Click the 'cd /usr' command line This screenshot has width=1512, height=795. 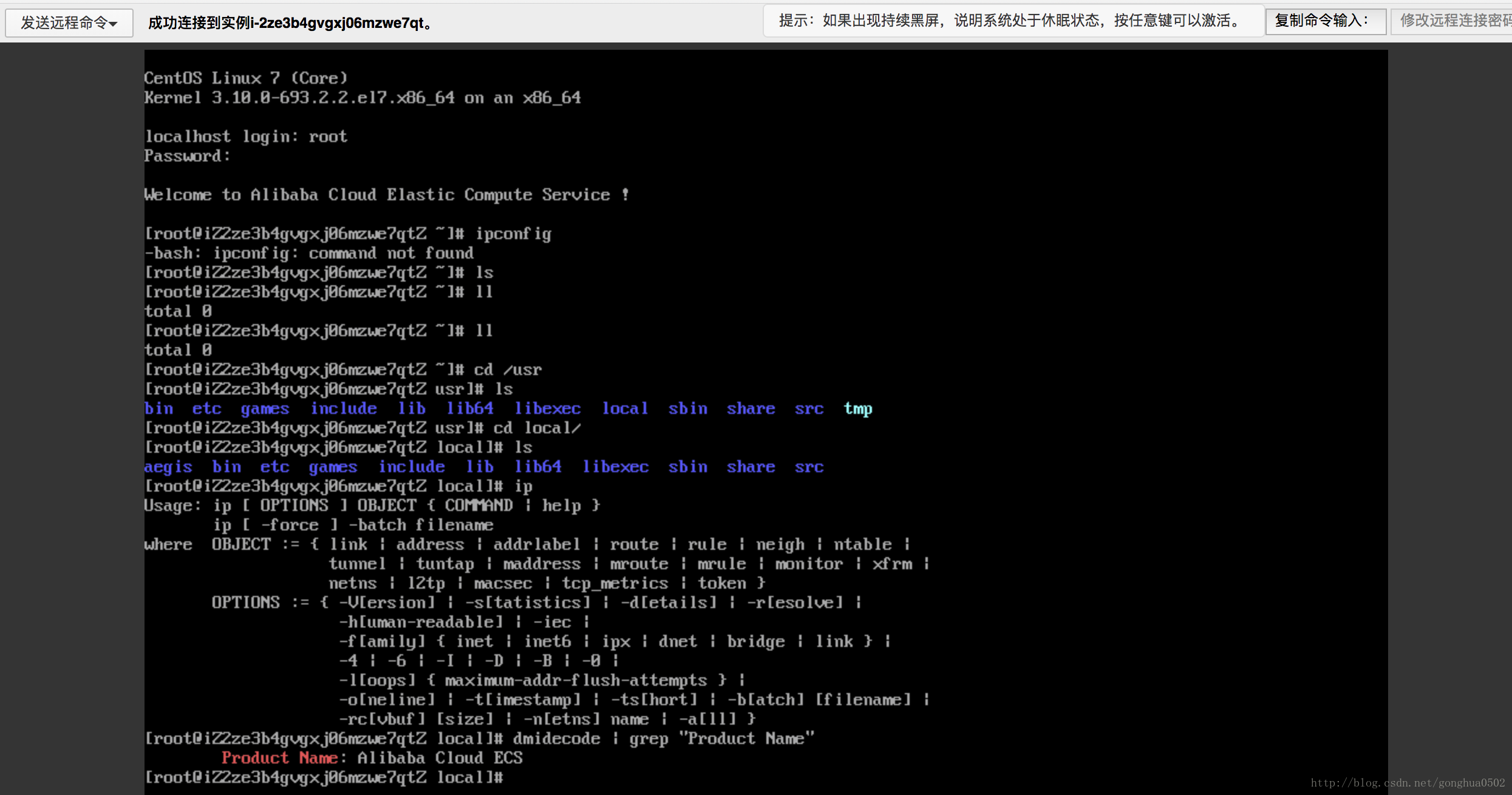343,370
